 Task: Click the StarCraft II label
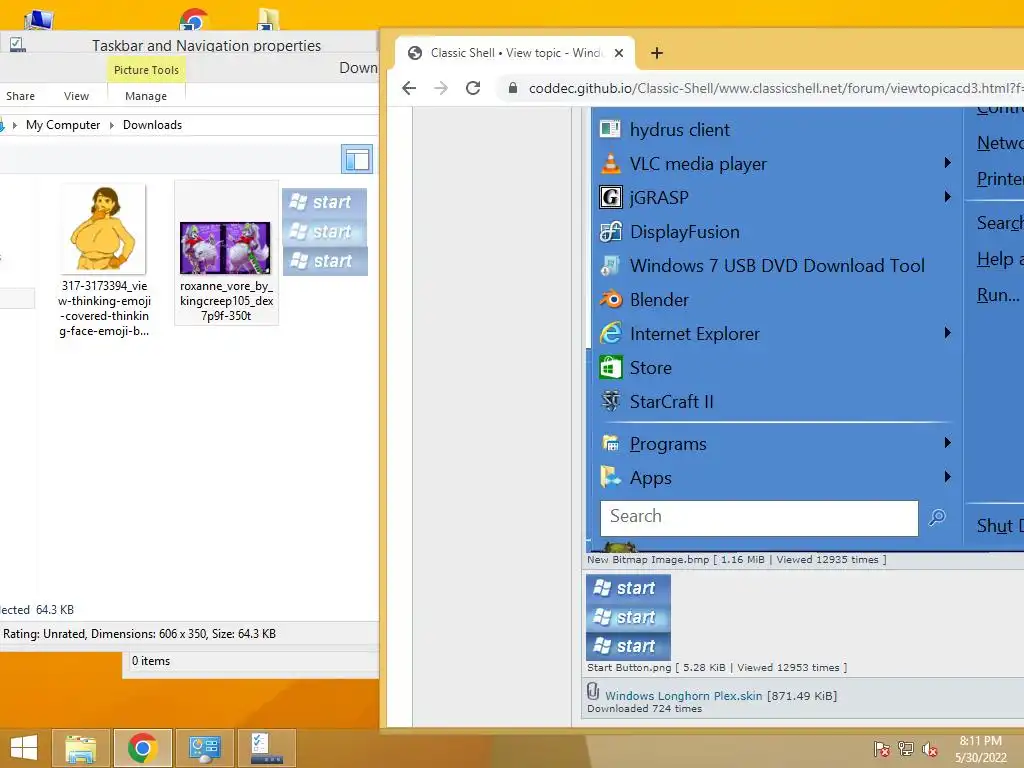[671, 401]
